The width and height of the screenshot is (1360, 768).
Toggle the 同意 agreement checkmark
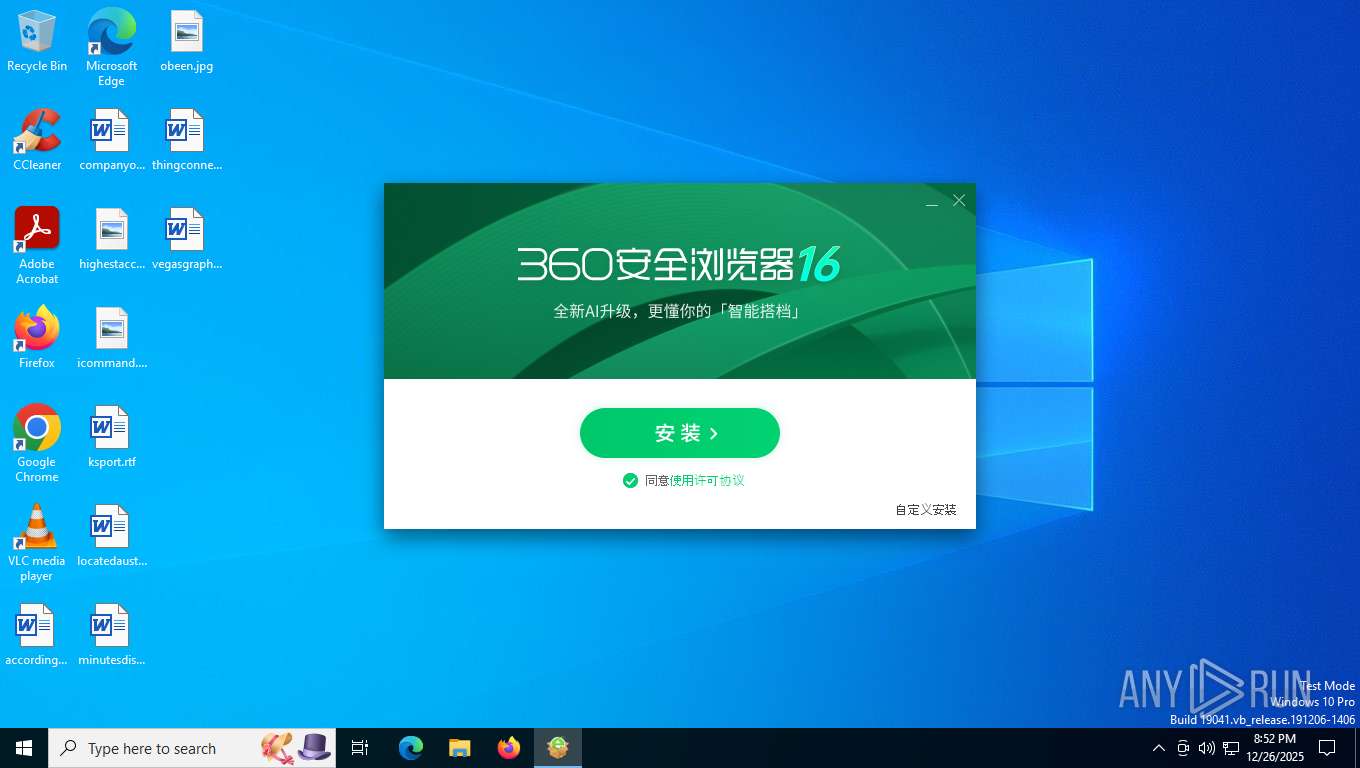(x=630, y=481)
